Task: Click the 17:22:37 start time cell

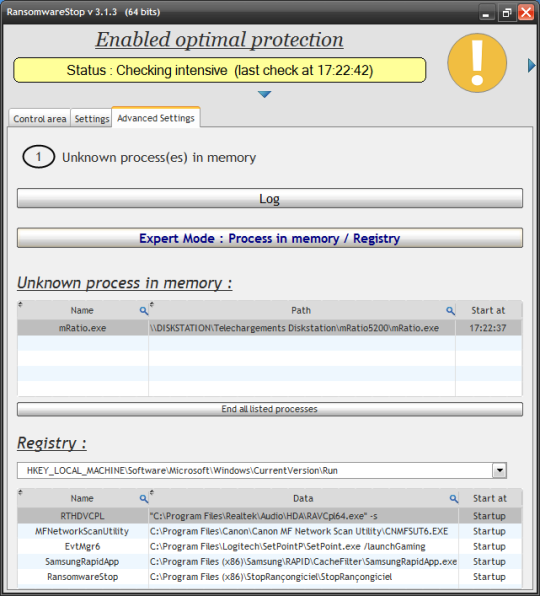Action: [x=488, y=328]
